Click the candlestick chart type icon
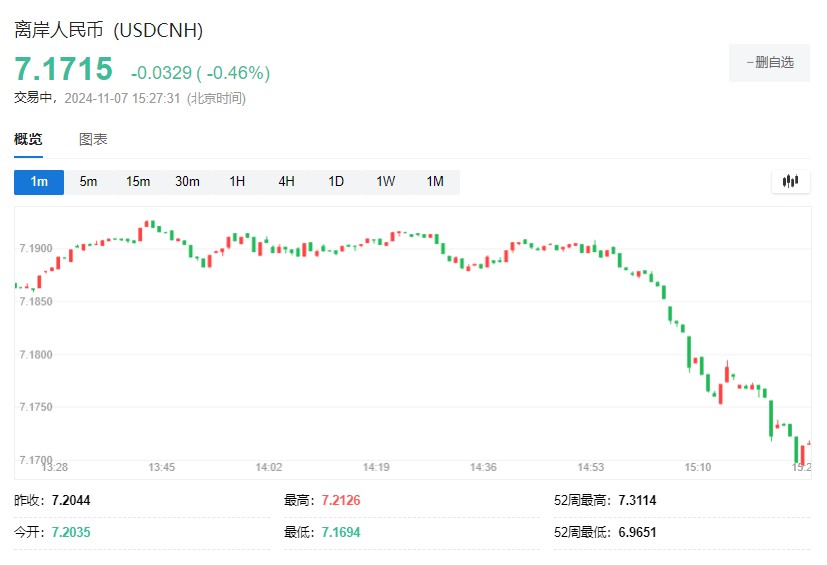Image resolution: width=827 pixels, height=565 pixels. point(790,181)
